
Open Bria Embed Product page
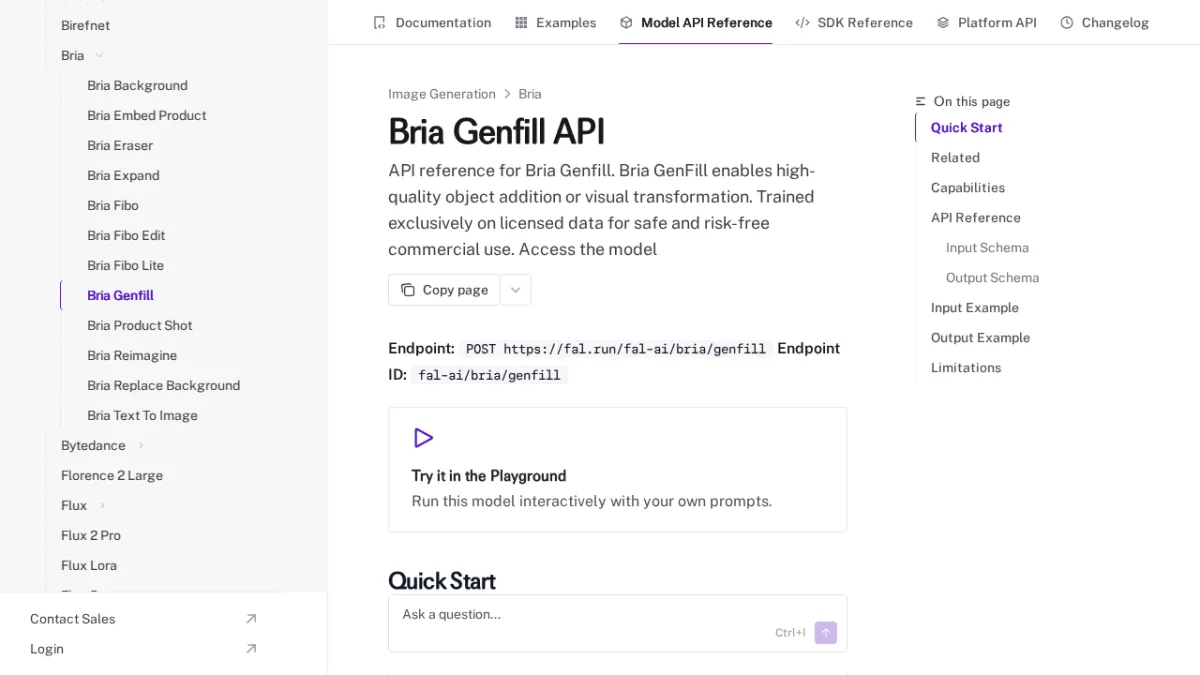click(x=147, y=115)
